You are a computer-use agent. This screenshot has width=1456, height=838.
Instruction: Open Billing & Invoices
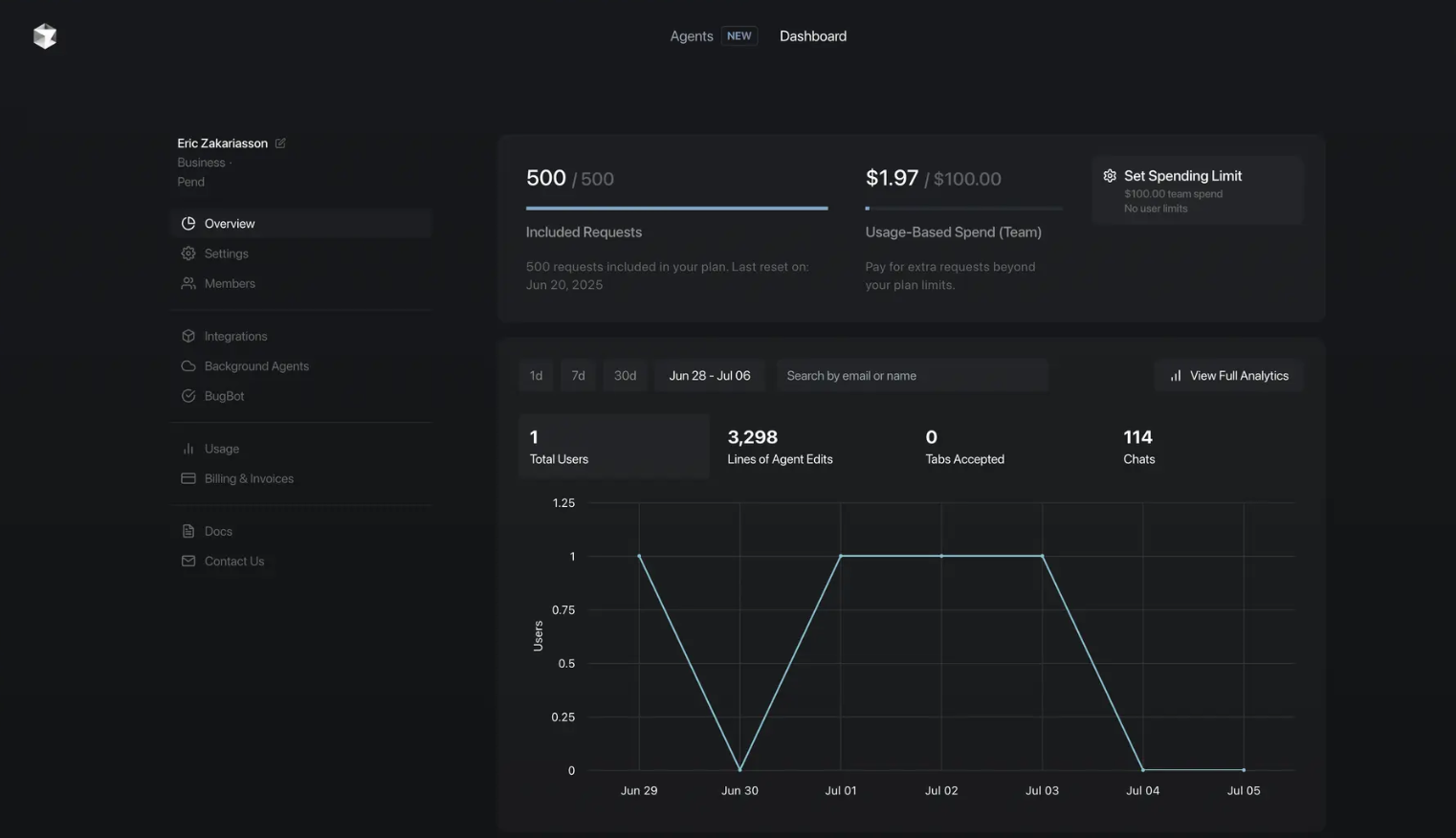click(248, 478)
